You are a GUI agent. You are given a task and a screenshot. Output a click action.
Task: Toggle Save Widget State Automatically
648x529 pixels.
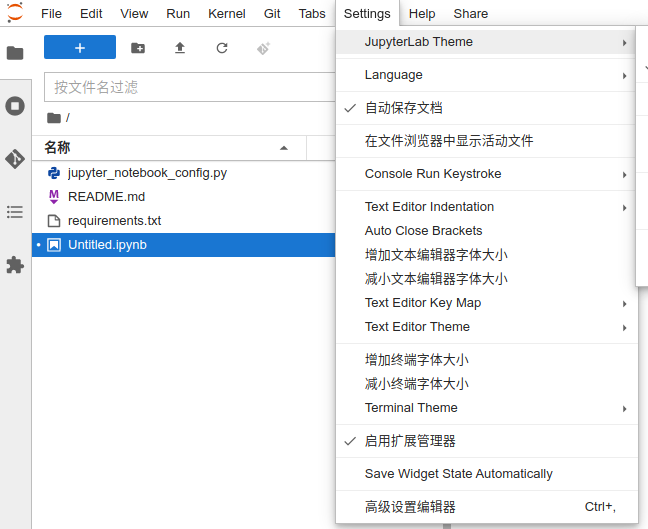(485, 474)
